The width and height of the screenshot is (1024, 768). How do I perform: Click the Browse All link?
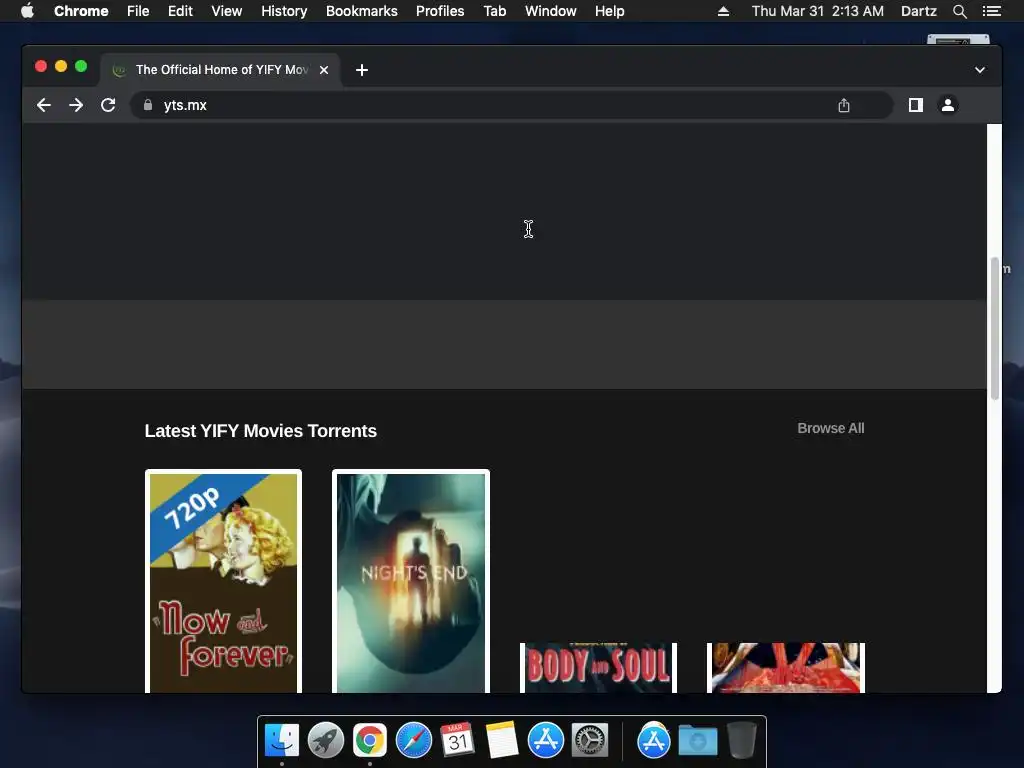831,428
